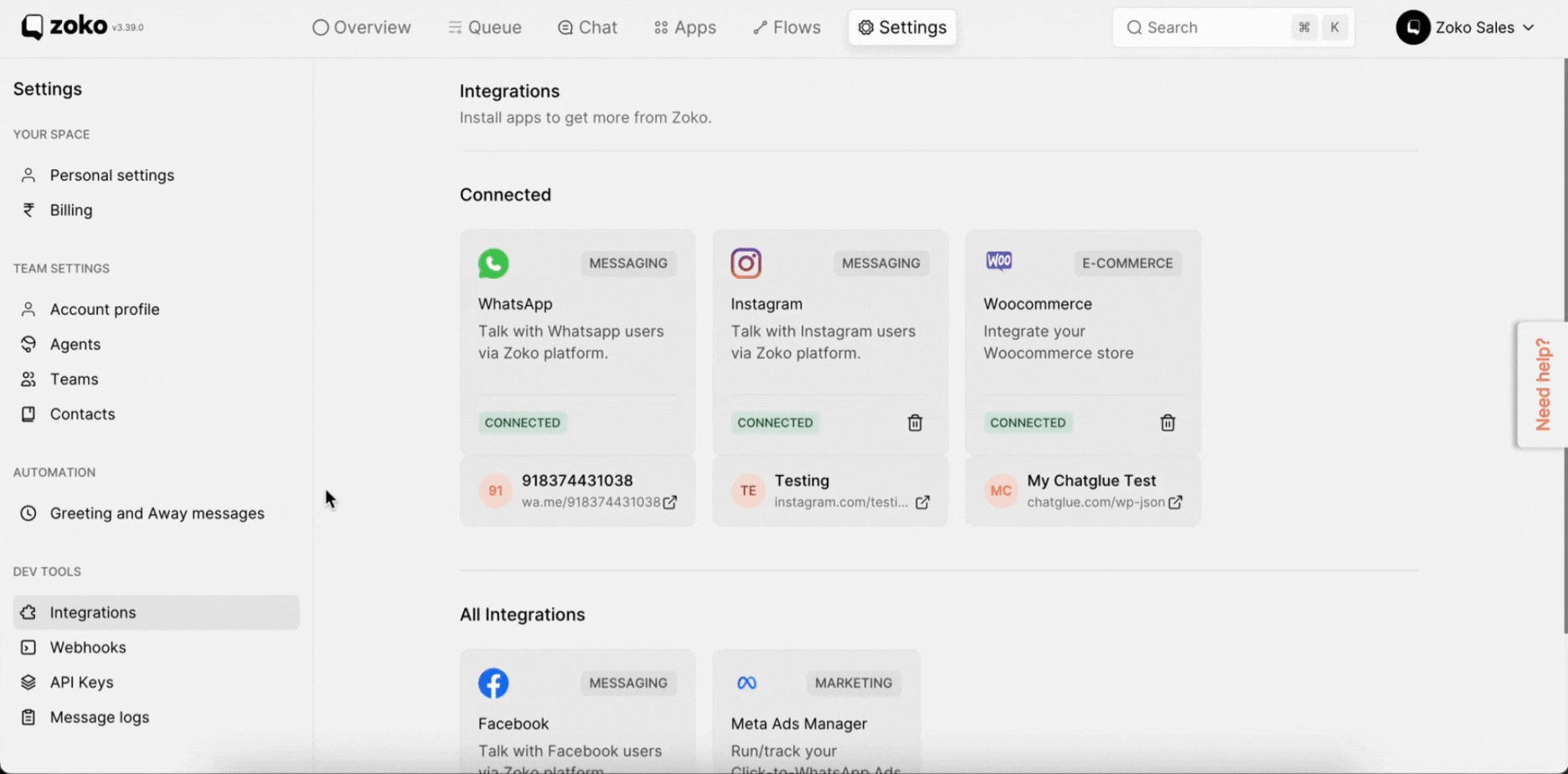
Task: Open the wa.me/918374431038 external link icon
Action: pos(670,503)
